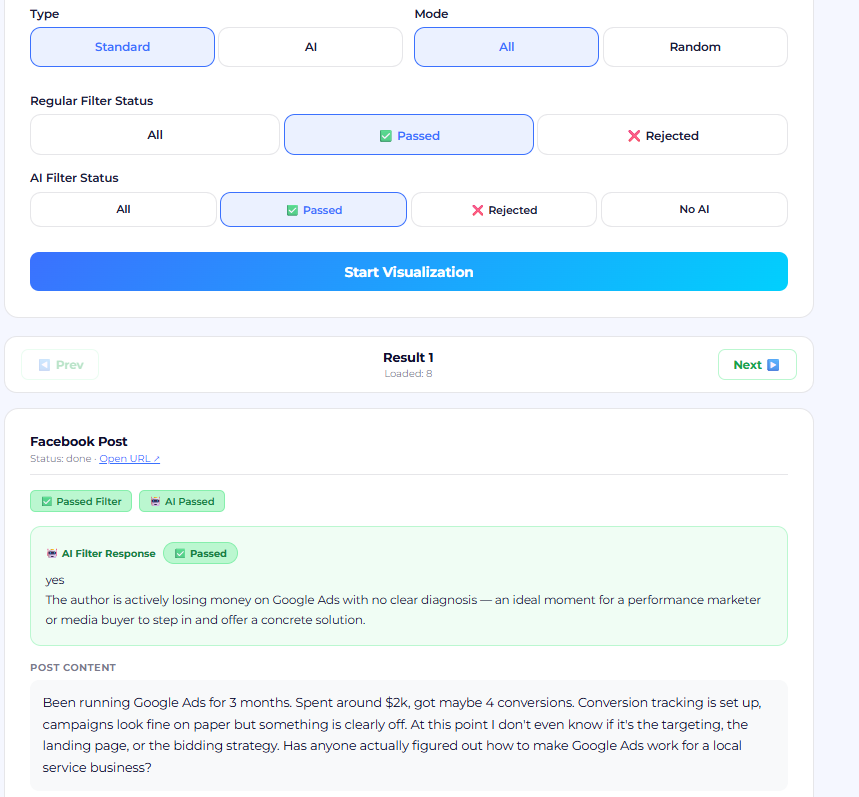Click the Passed badge in AI Filter Response

201,553
